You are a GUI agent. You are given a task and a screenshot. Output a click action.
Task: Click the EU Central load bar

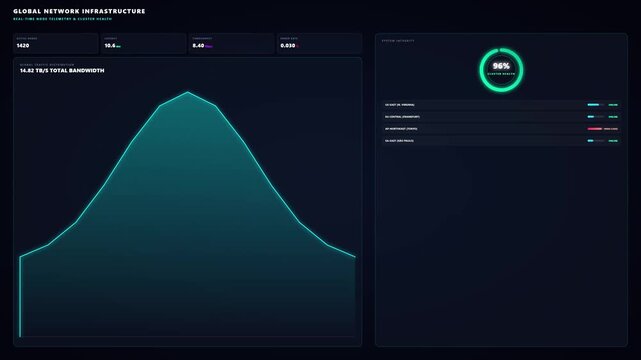(x=596, y=117)
